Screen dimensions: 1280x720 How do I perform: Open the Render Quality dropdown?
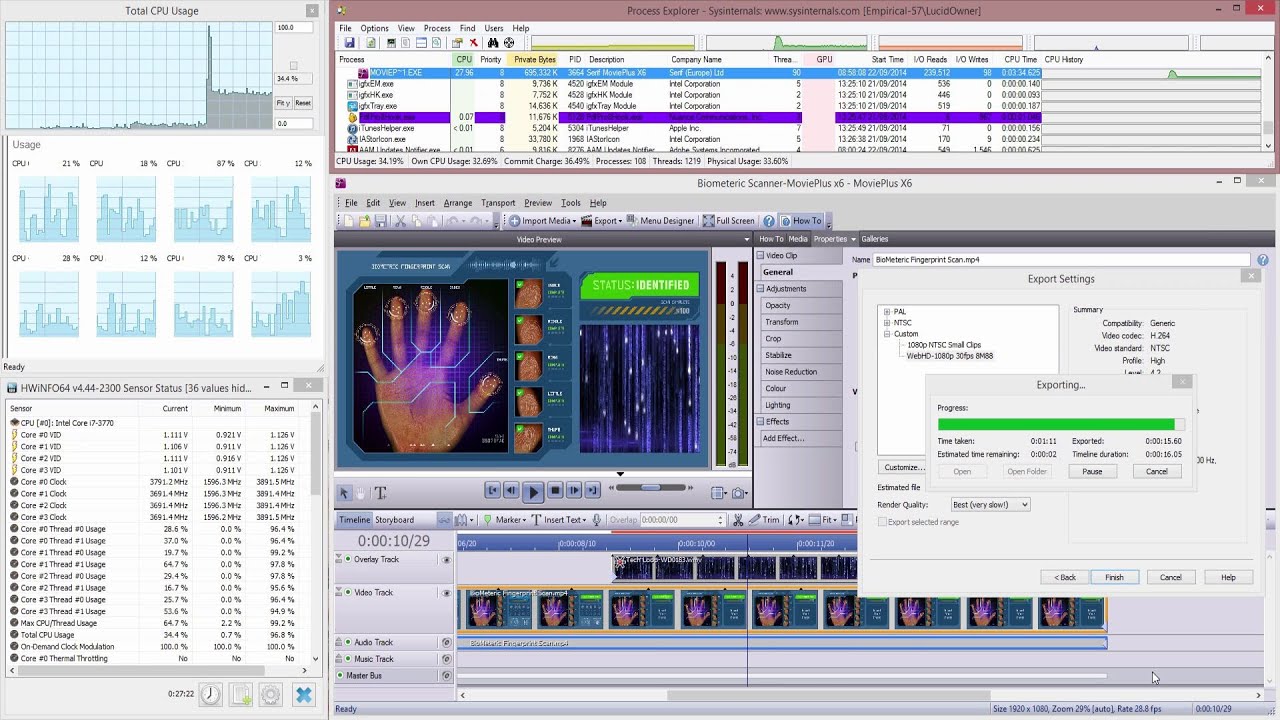[989, 505]
